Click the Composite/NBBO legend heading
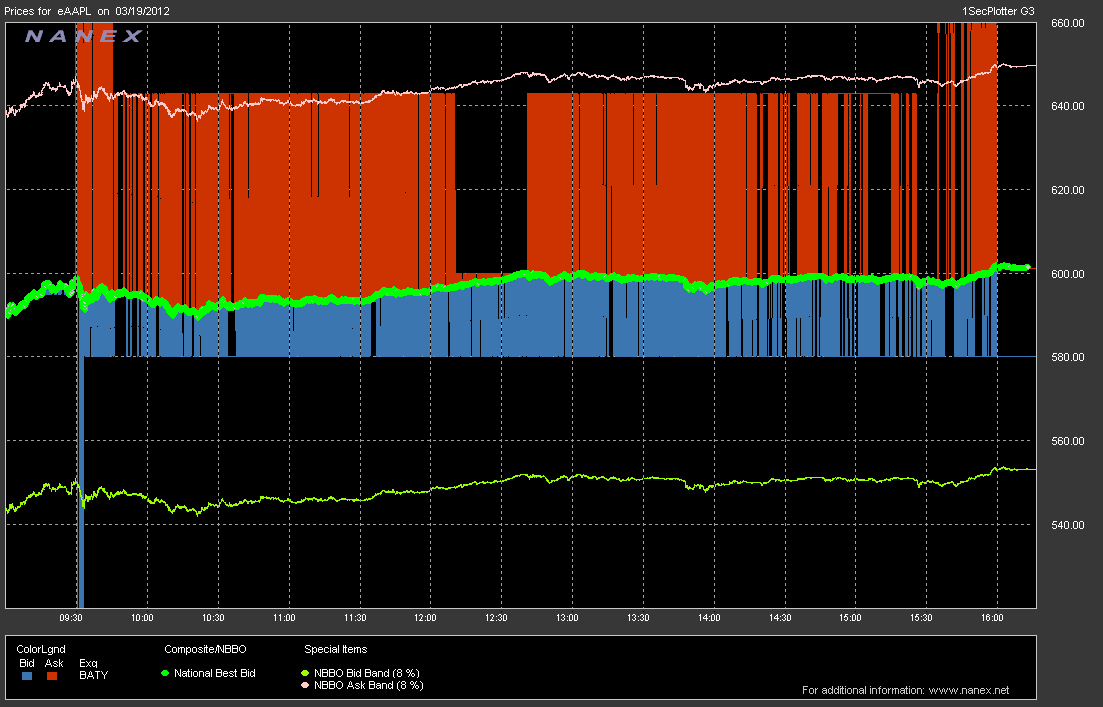The image size is (1103, 707). click(x=205, y=649)
